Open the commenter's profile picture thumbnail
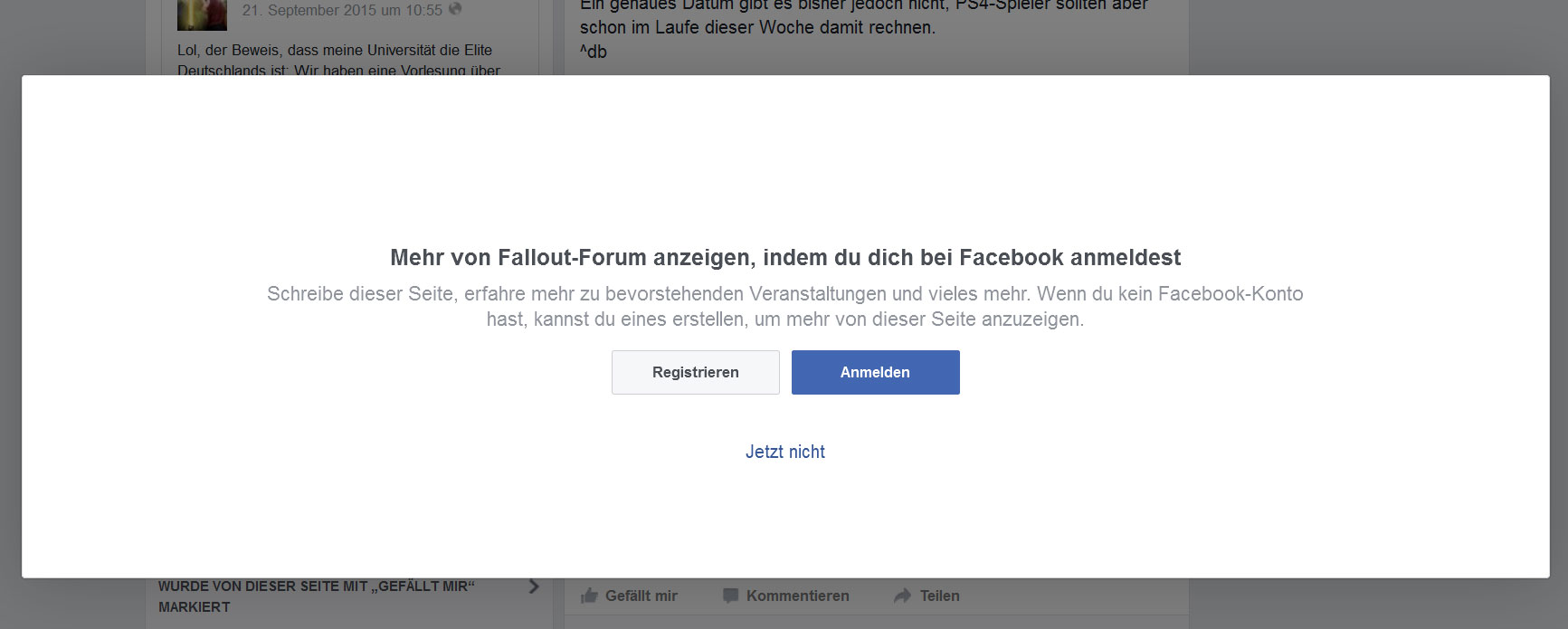The height and width of the screenshot is (629, 1568). 202,14
